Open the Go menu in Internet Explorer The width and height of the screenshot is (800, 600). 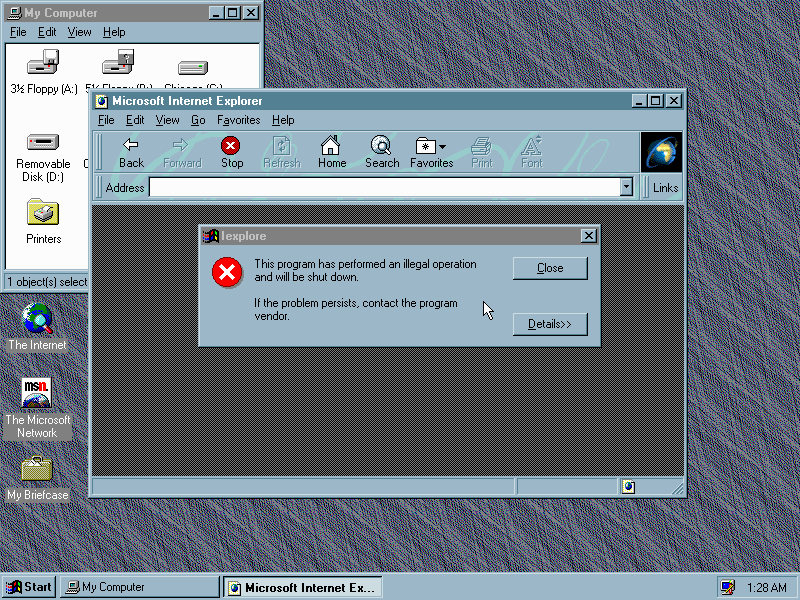click(198, 120)
